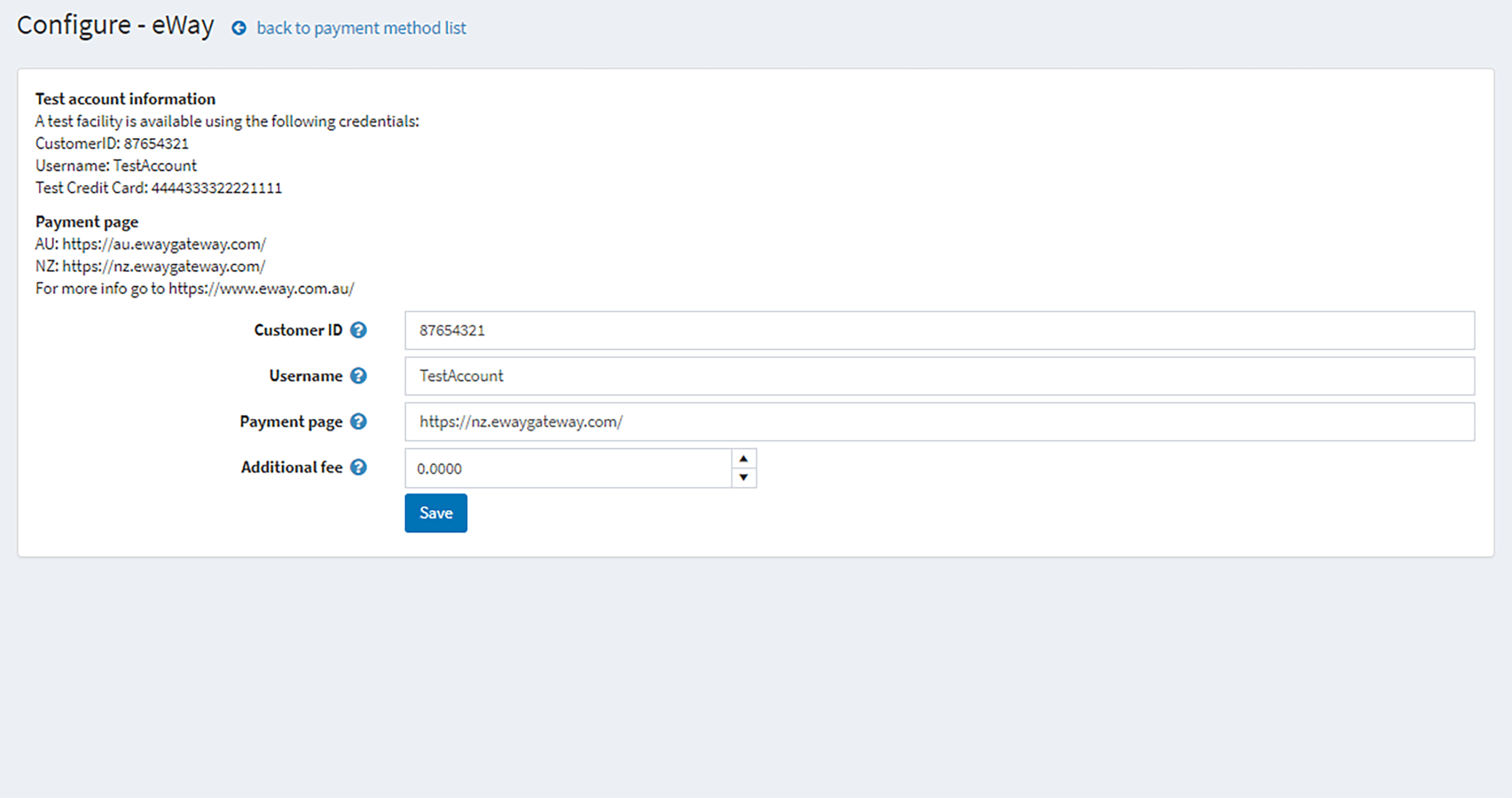This screenshot has width=1512, height=798.
Task: Focus the Username input field
Action: tap(939, 376)
